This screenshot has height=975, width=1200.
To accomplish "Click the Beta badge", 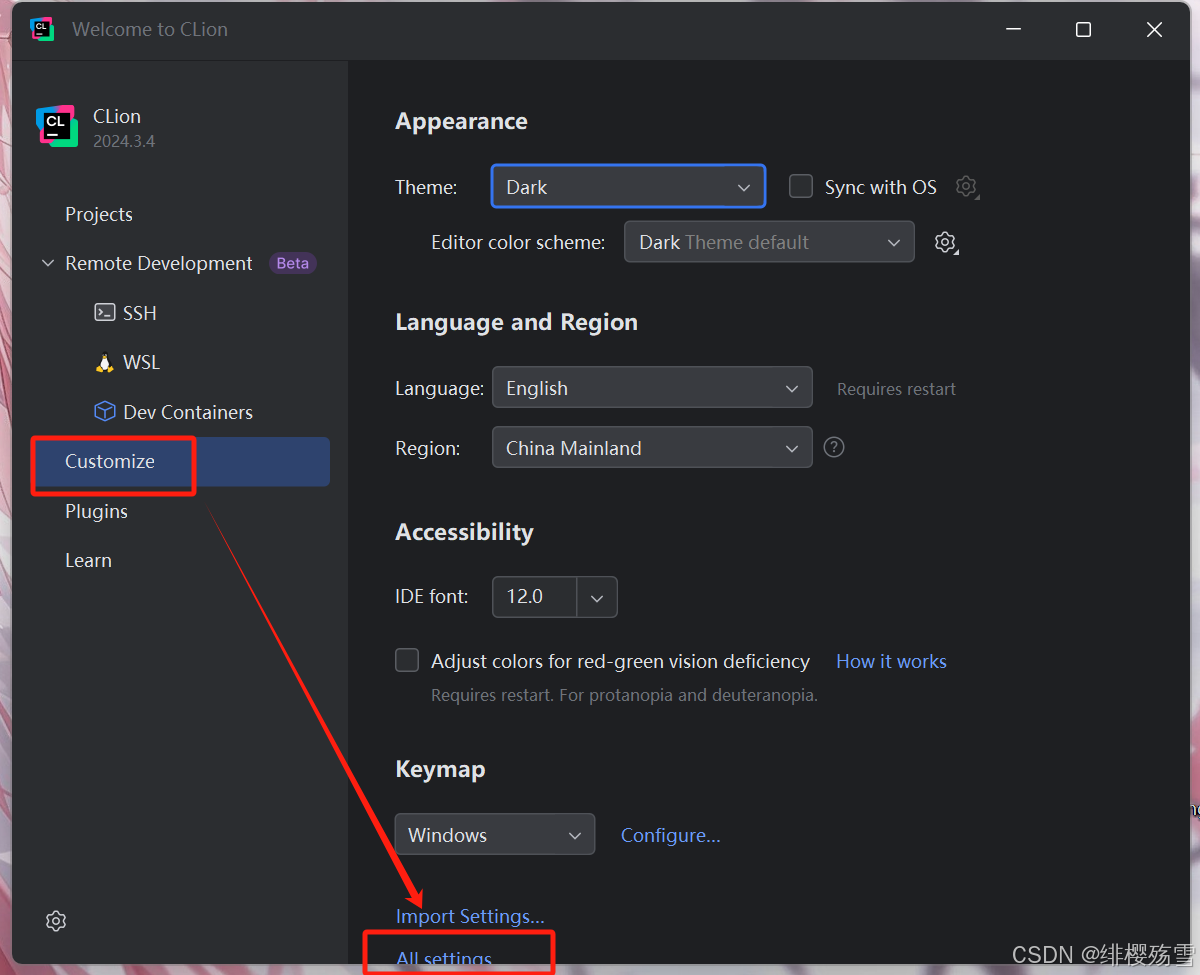I will [x=293, y=263].
